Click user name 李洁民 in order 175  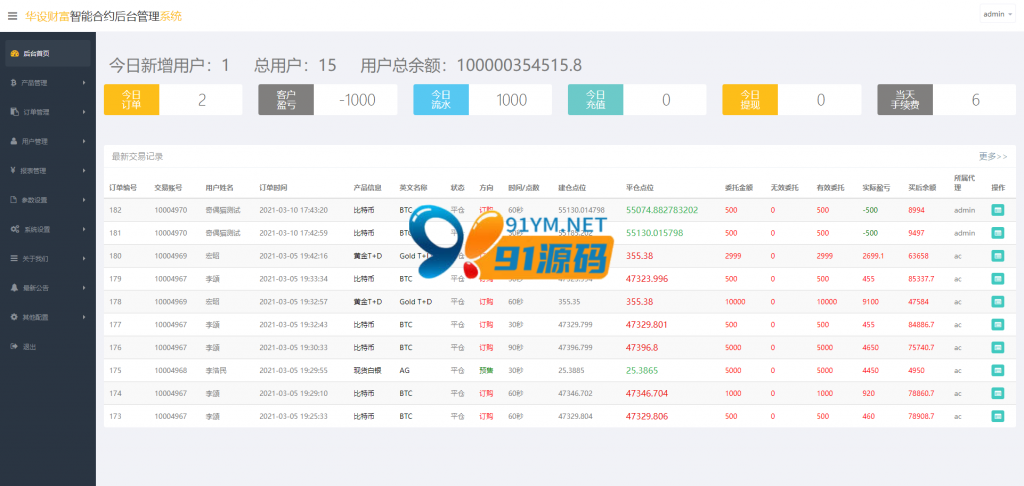(215, 370)
